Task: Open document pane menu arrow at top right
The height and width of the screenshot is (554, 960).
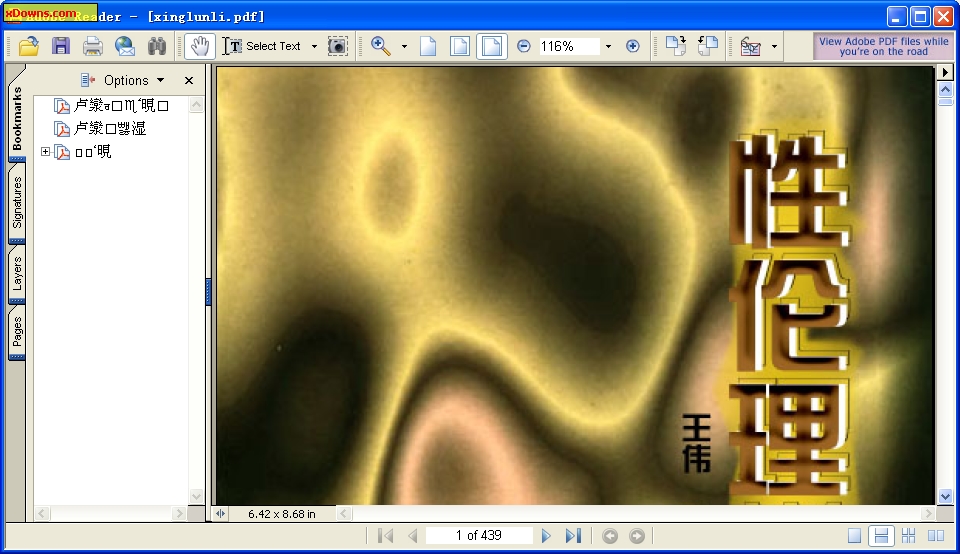Action: pyautogui.click(x=945, y=72)
